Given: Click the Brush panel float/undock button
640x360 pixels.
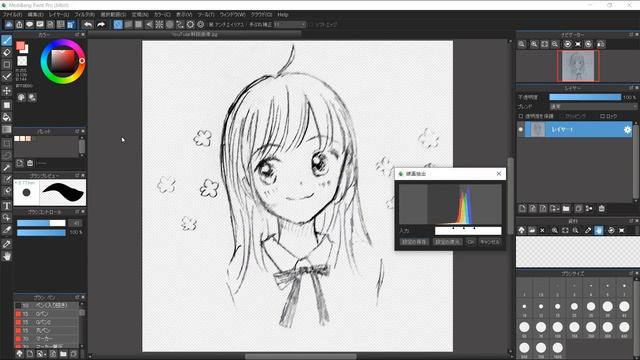Looking at the screenshot, I should tap(77, 298).
